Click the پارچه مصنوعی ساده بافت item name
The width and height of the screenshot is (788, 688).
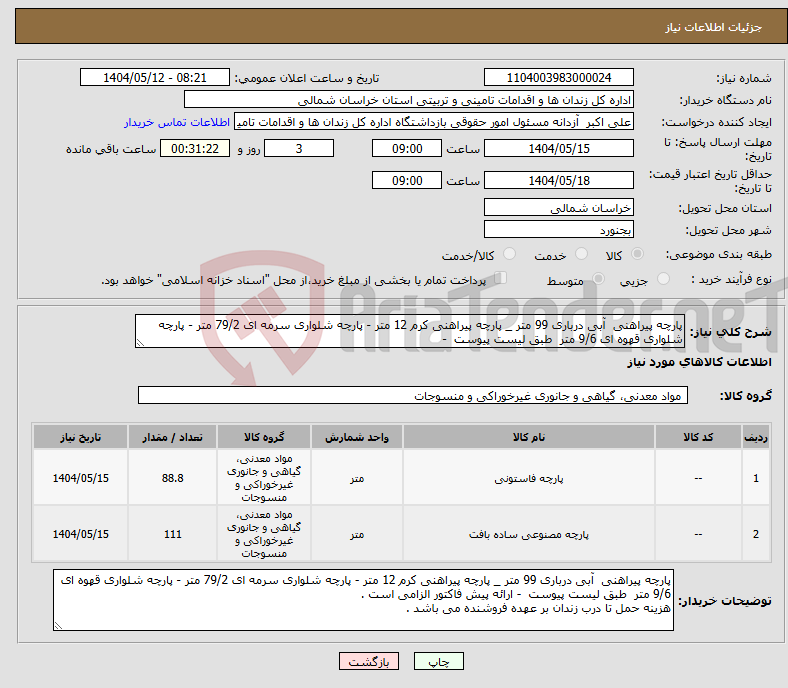pyautogui.click(x=529, y=534)
